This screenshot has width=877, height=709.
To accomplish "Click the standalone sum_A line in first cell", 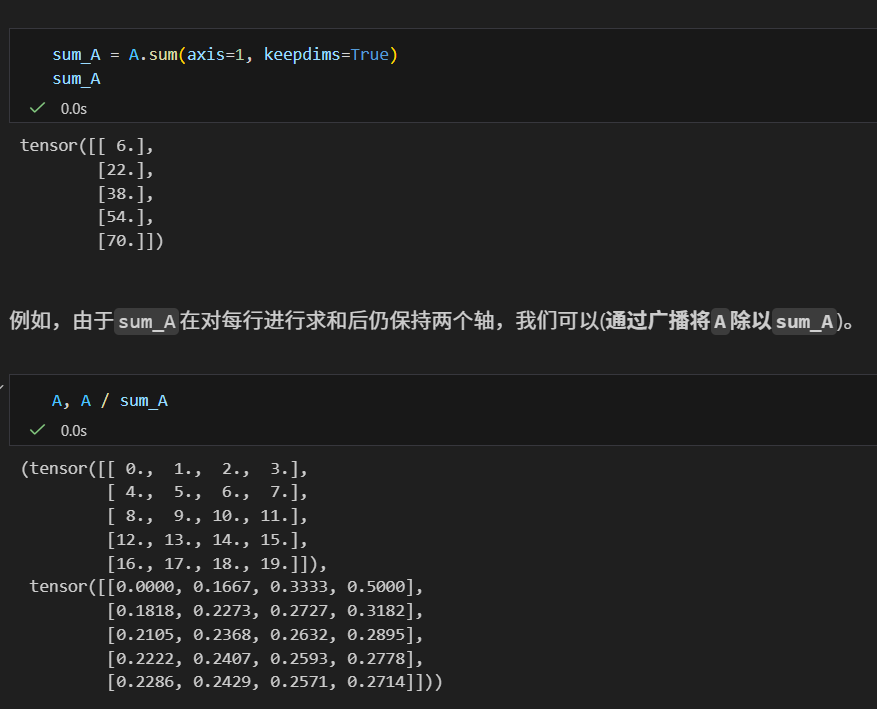I will pos(76,78).
